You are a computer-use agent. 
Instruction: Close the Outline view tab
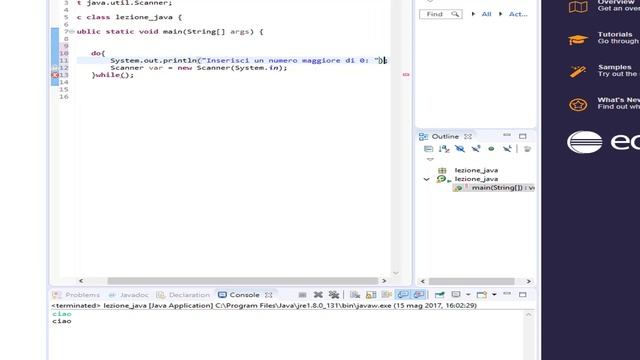pyautogui.click(x=468, y=136)
